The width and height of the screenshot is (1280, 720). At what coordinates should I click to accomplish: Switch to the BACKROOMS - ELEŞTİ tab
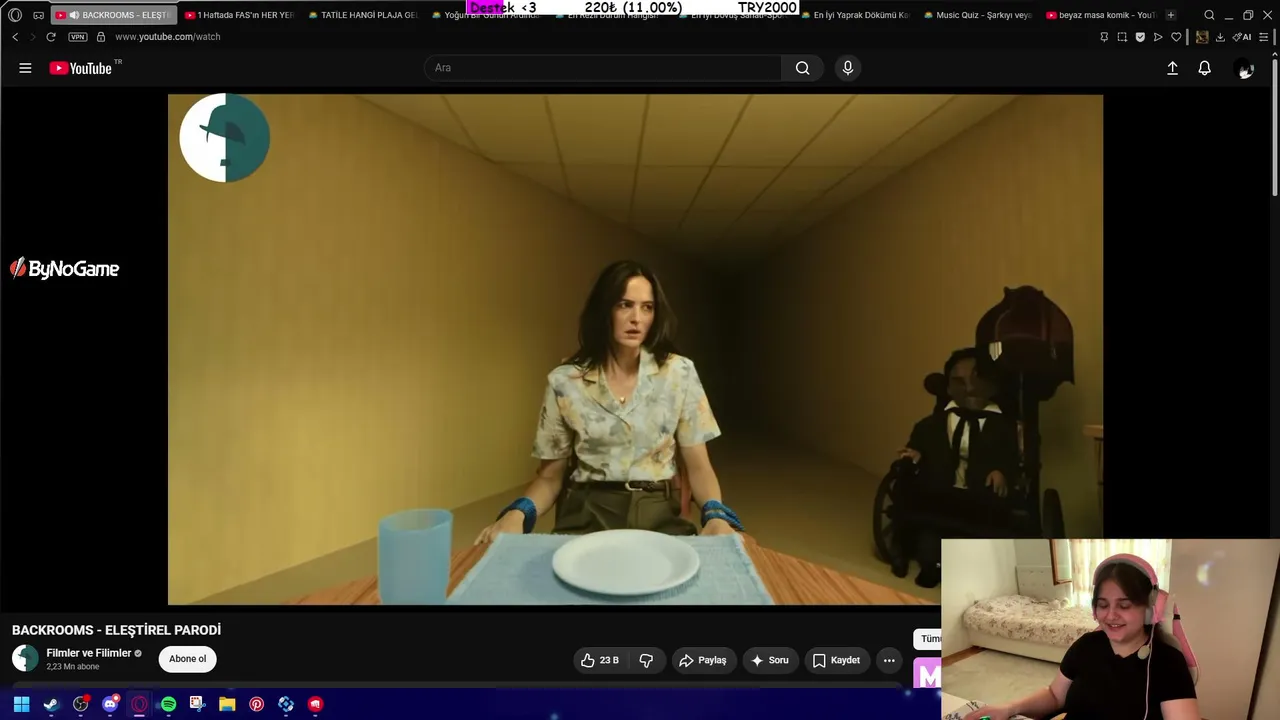(113, 15)
